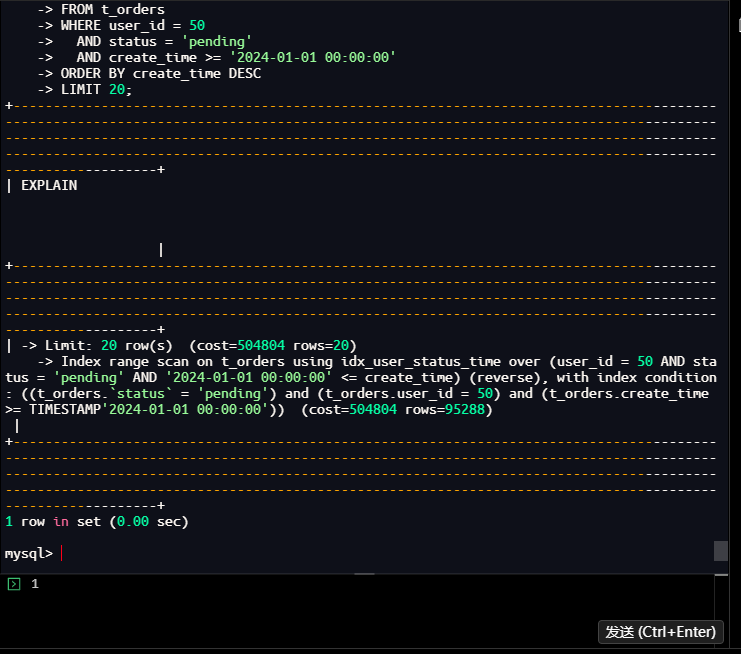Click the 'FROM t_orders' query line
This screenshot has width=741, height=654.
click(x=112, y=9)
